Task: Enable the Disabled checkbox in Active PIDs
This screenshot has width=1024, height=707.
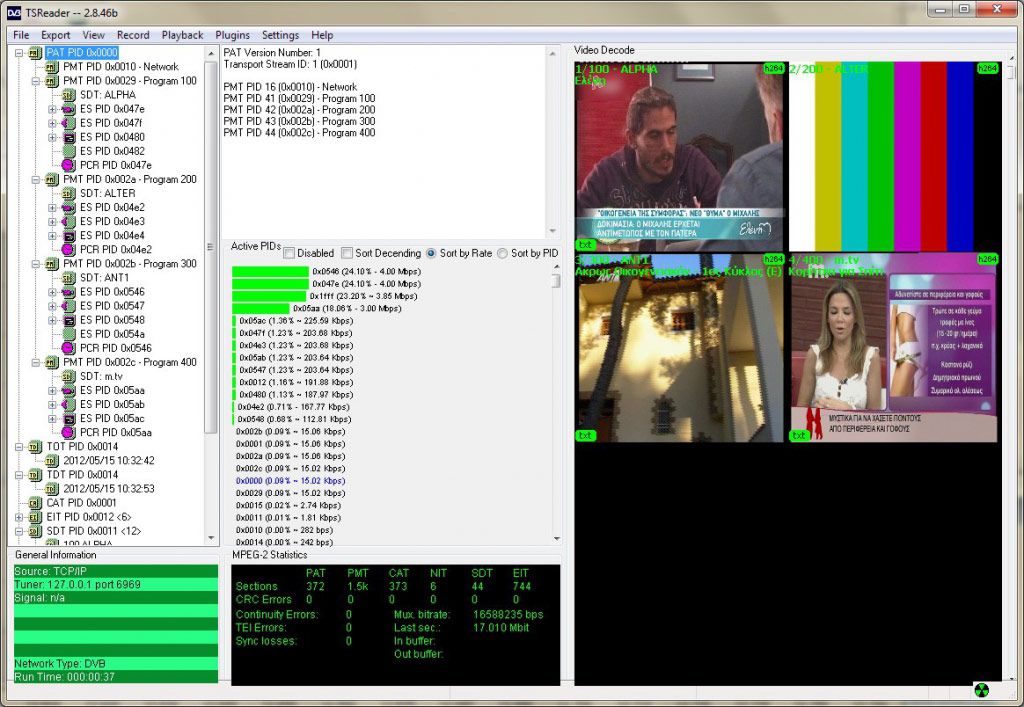Action: coord(290,253)
